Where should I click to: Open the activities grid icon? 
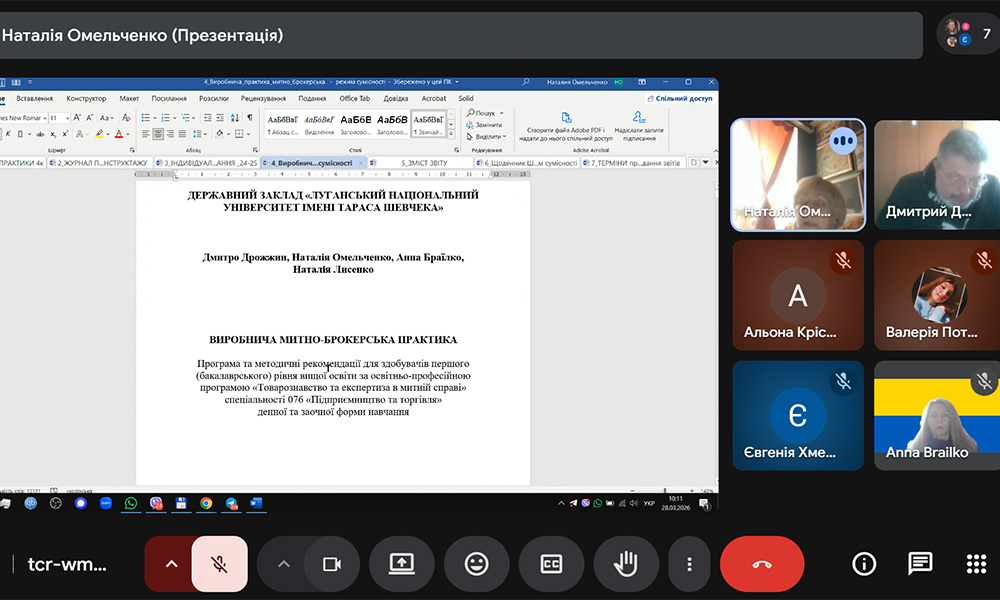coord(976,564)
